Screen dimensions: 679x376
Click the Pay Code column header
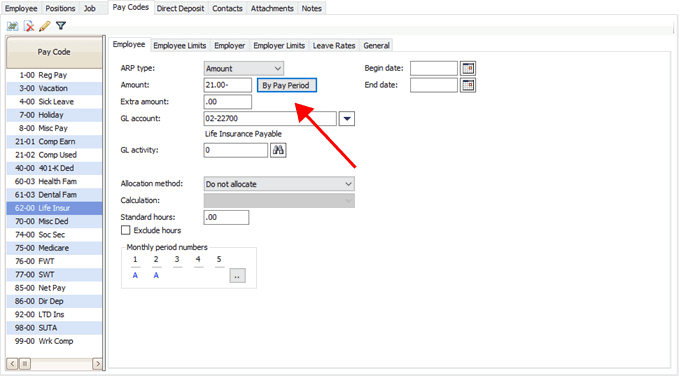pyautogui.click(x=54, y=52)
